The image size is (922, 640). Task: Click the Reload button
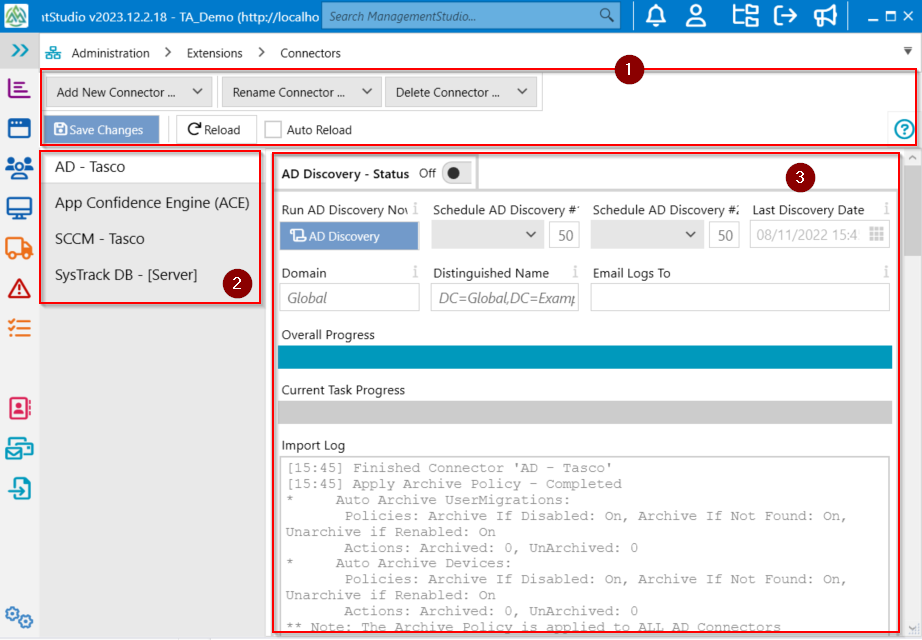tap(216, 129)
